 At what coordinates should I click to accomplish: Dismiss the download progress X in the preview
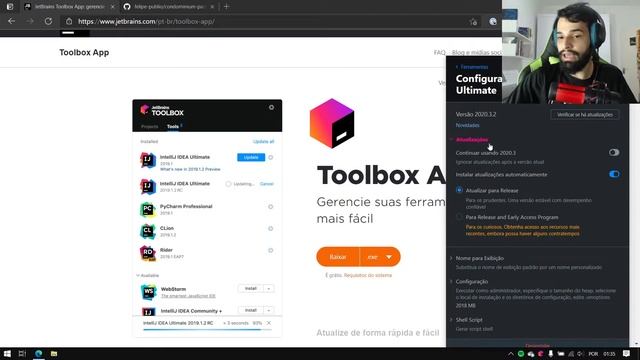269,323
